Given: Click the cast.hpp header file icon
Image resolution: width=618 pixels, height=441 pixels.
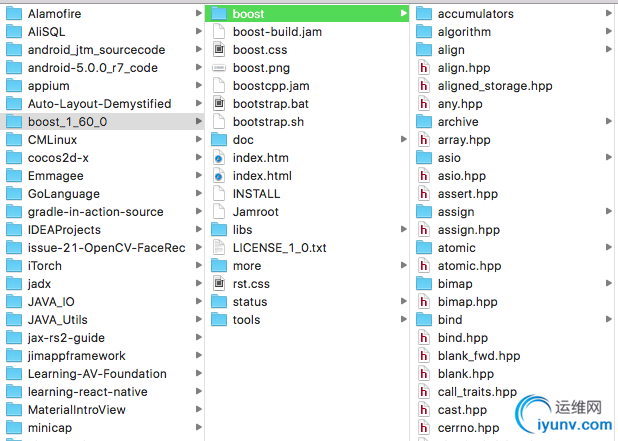Looking at the screenshot, I should coord(424,409).
